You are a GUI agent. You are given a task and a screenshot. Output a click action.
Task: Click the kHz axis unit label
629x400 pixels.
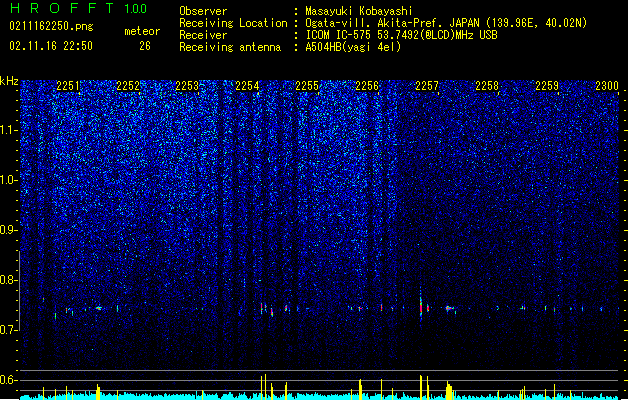point(9,81)
